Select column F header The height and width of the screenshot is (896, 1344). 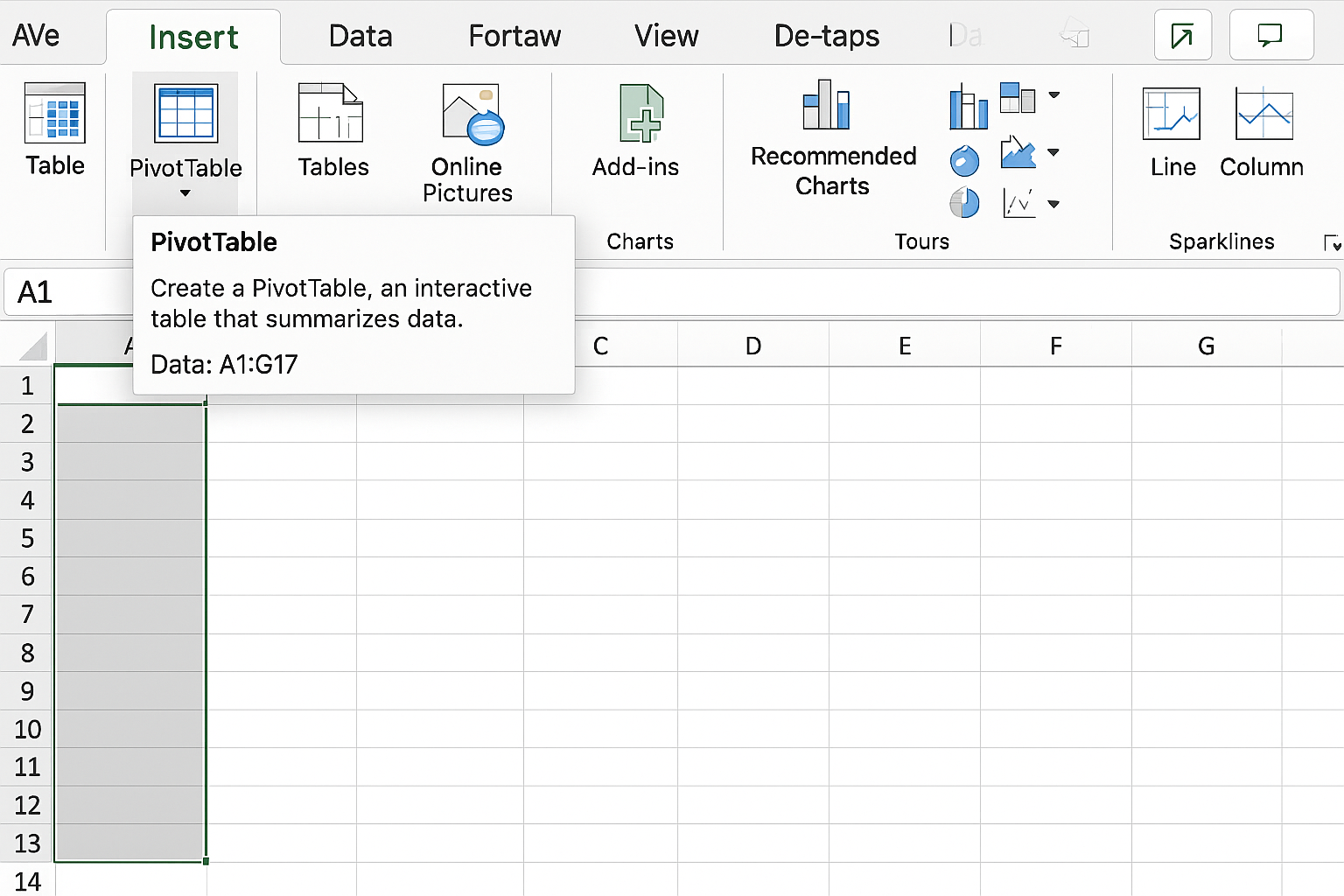[1056, 346]
